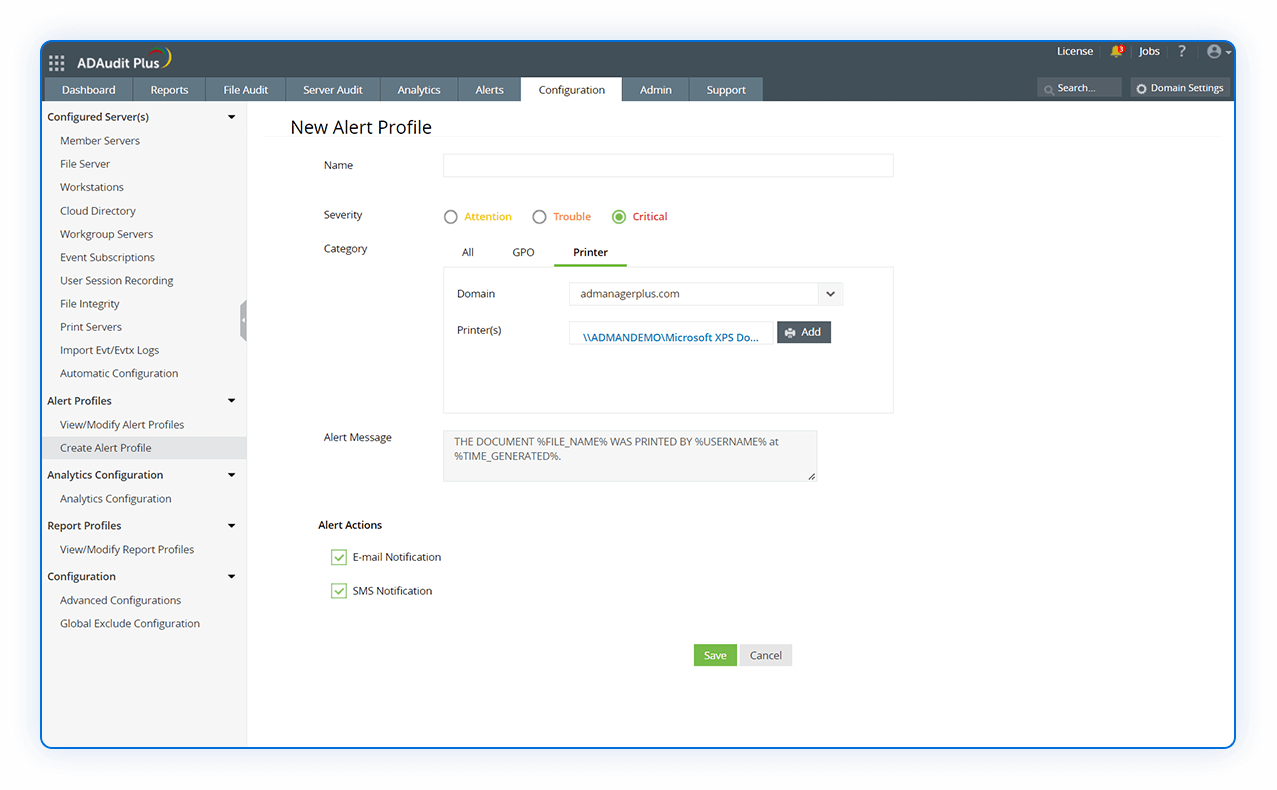Screen dimensions: 1277x790
Task: Toggle the E-mail Notification checkbox
Action: click(x=339, y=557)
